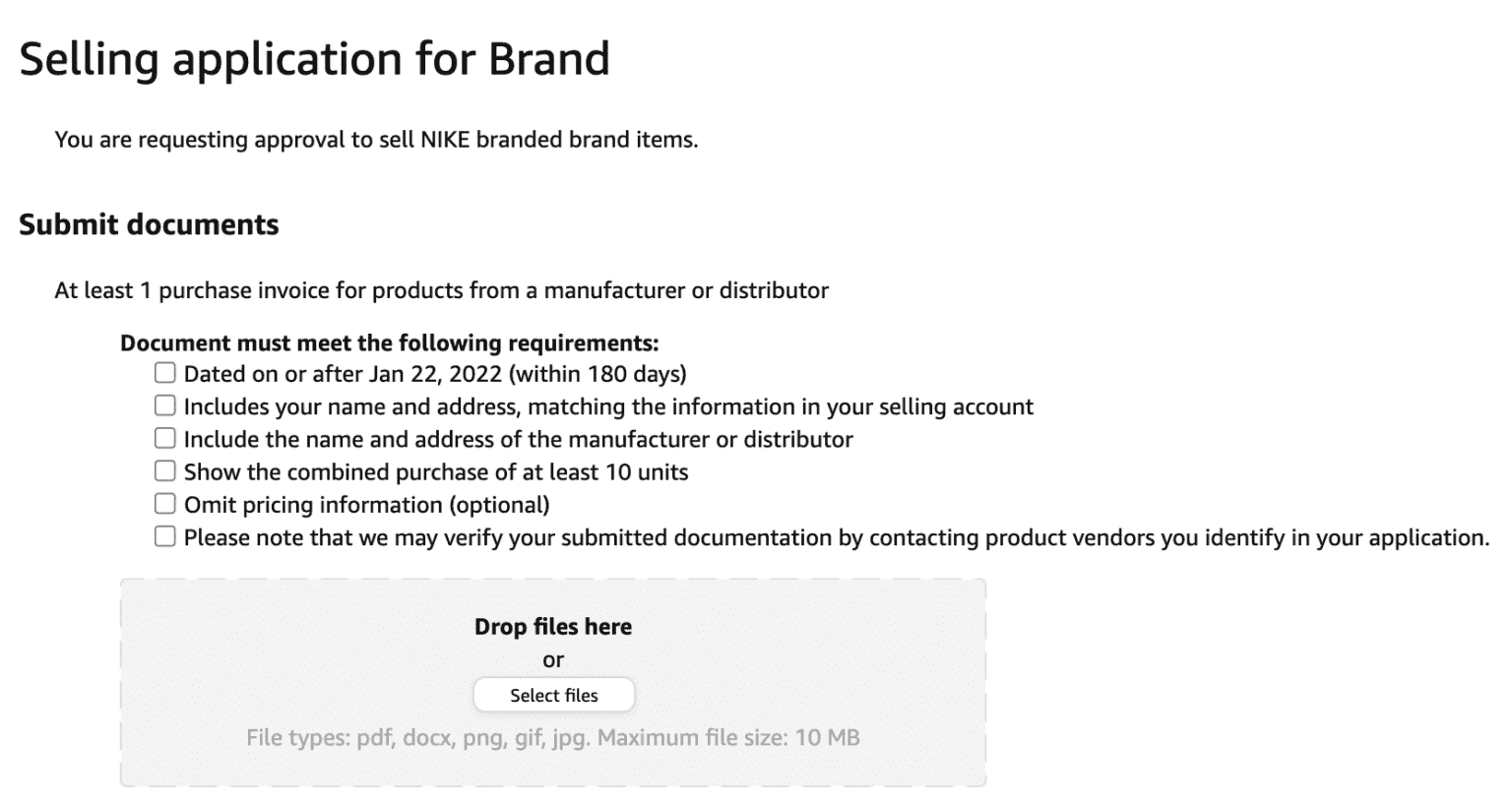Viewport: 1512px width, 809px height.
Task: Check the 'Dated on or after Jan 22, 2022' checkbox
Action: [x=164, y=373]
